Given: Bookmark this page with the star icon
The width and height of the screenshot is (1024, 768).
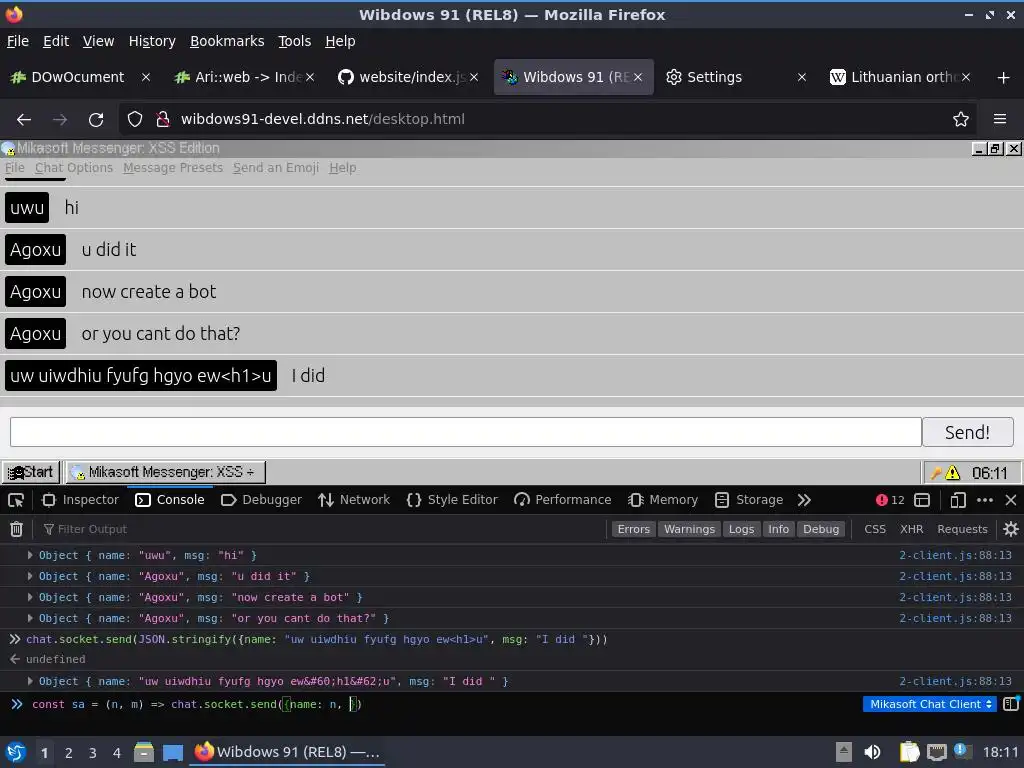Looking at the screenshot, I should (x=960, y=120).
